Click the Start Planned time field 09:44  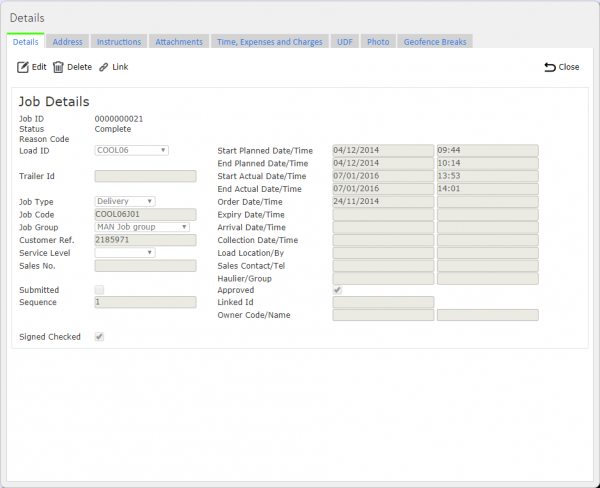(488, 150)
